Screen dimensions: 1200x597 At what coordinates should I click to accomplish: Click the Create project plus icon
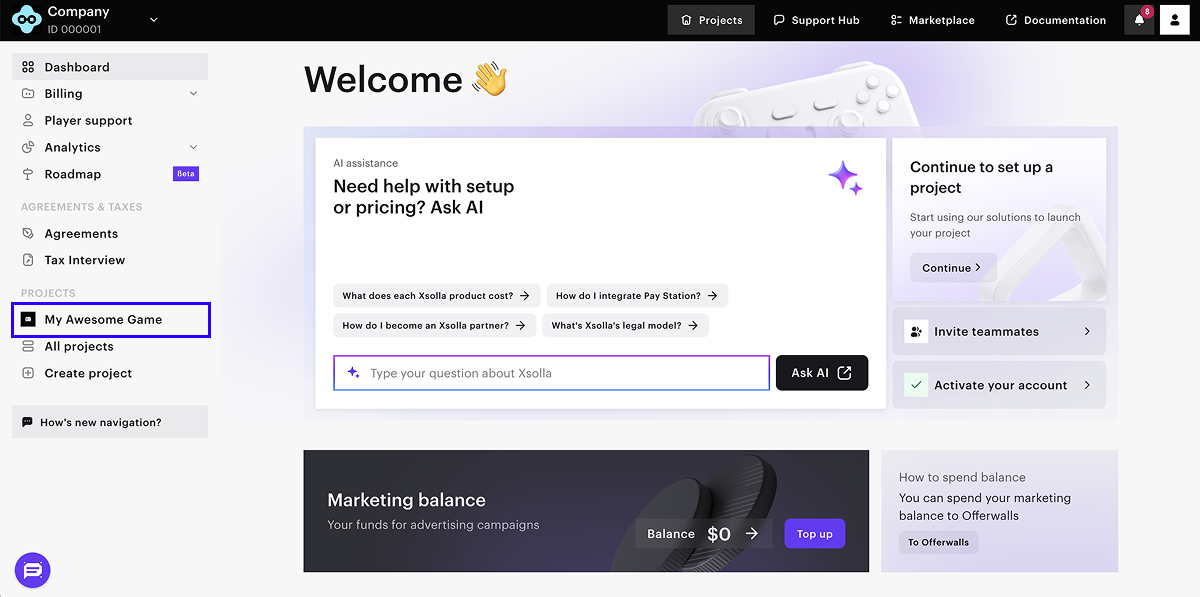[28, 373]
